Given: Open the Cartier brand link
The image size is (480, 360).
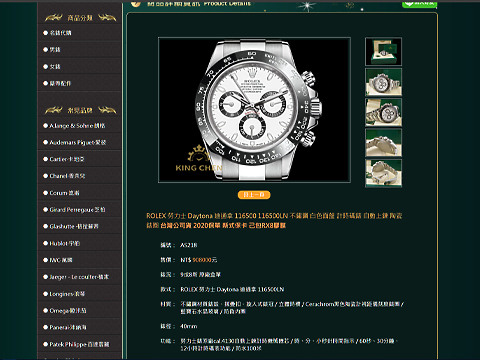Looking at the screenshot, I should [x=67, y=159].
